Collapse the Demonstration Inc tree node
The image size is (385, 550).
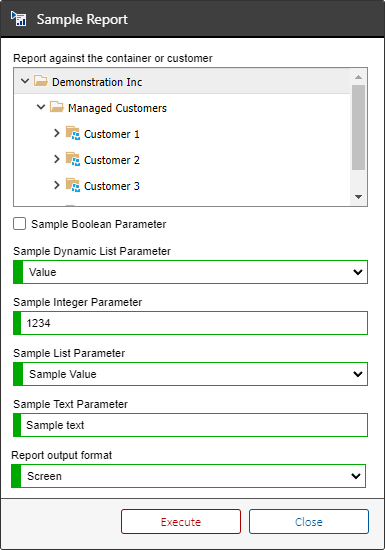pos(25,81)
